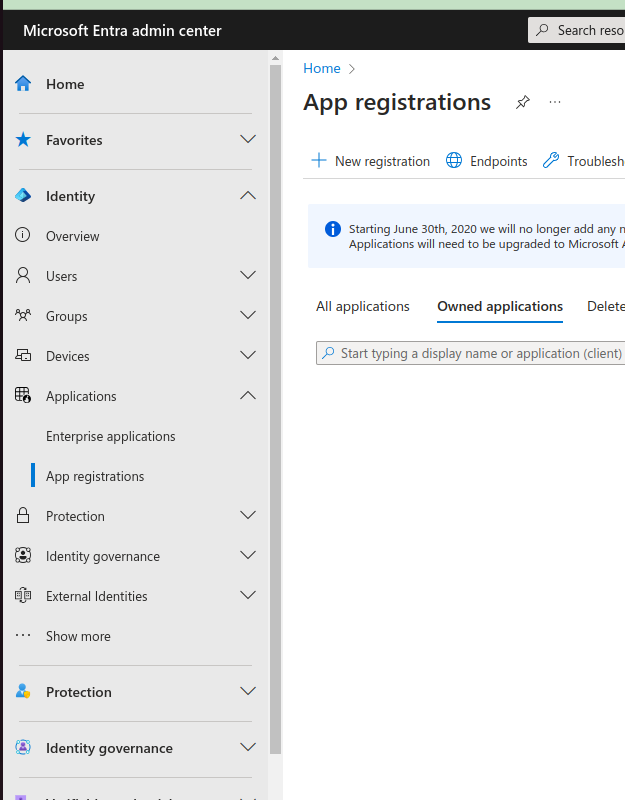Click the Home breadcrumb link
Image resolution: width=625 pixels, height=800 pixels.
[x=321, y=68]
